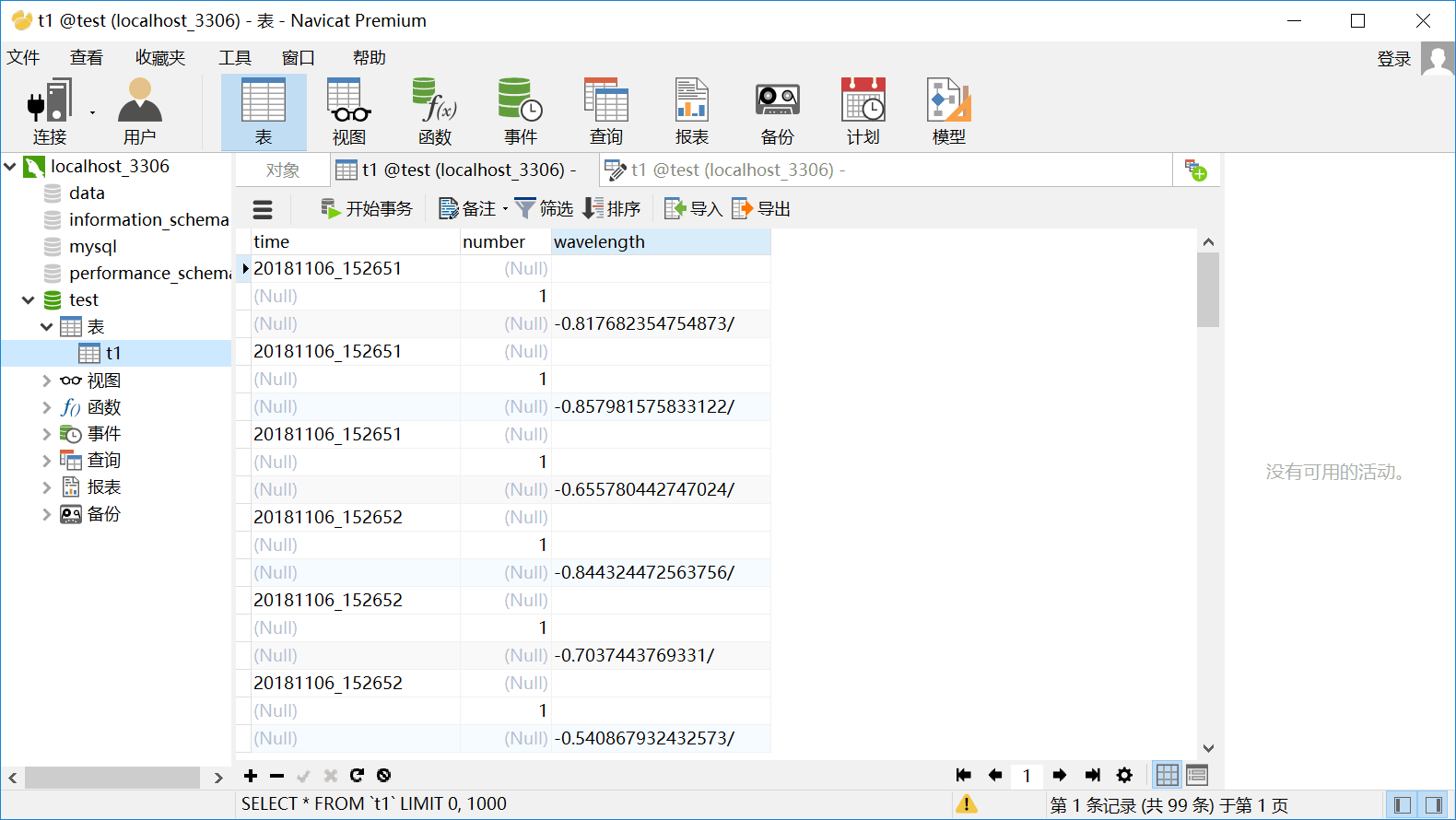Toggle the right information pane
This screenshot has height=820, width=1456.
tap(1434, 805)
